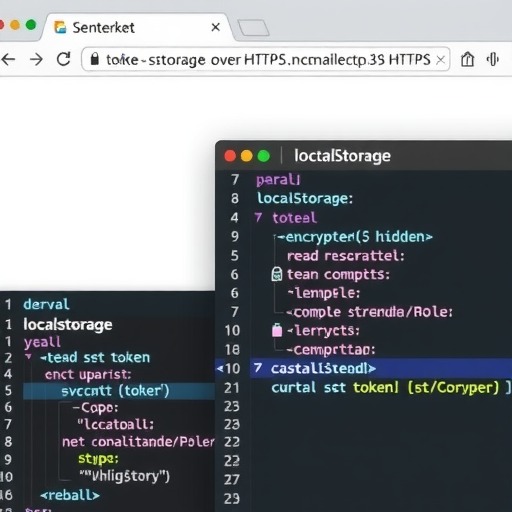512x512 pixels.
Task: Click the green zoom button of loctalStorage window
Action: [x=264, y=156]
